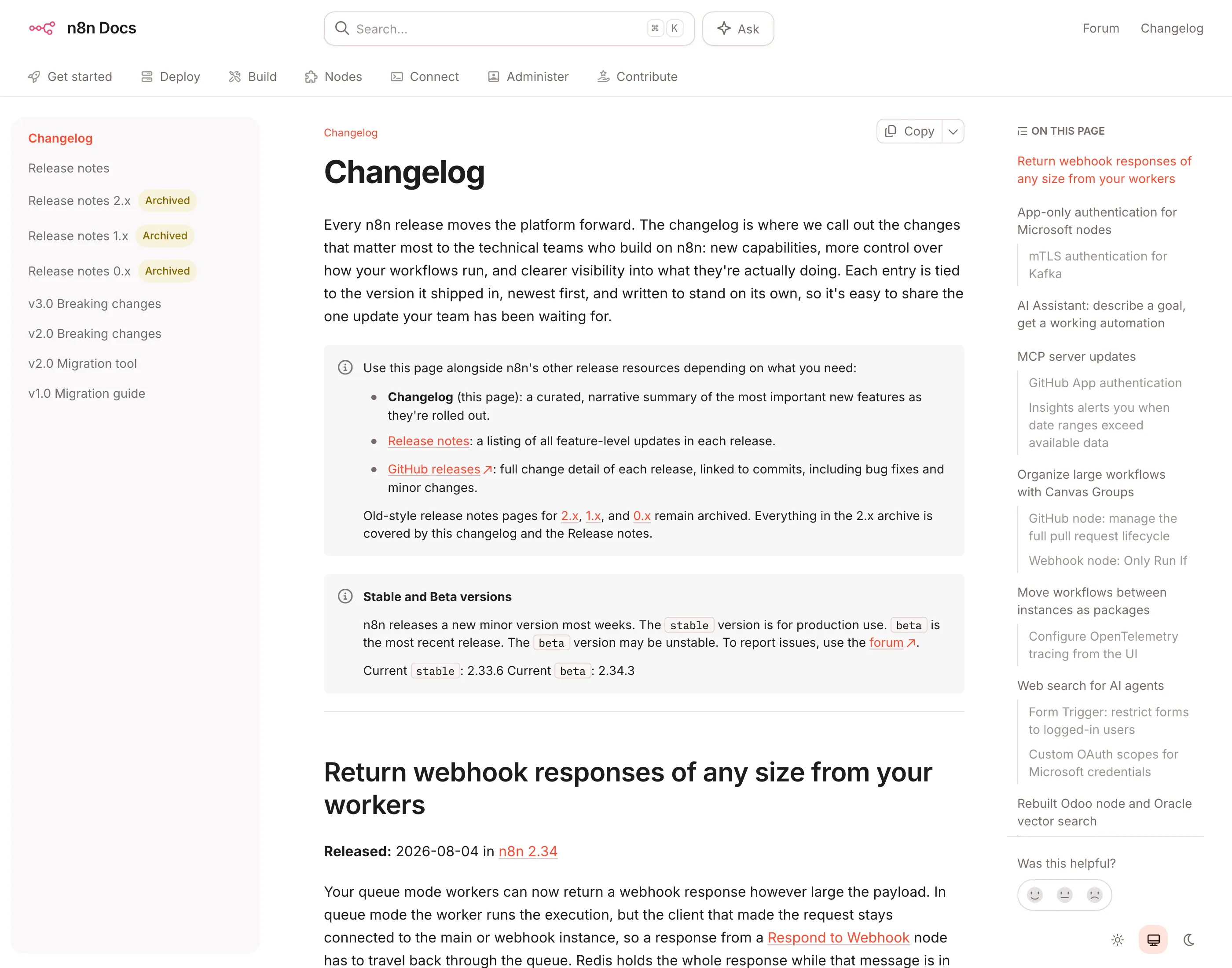
Task: Click the forum external link
Action: click(x=892, y=643)
